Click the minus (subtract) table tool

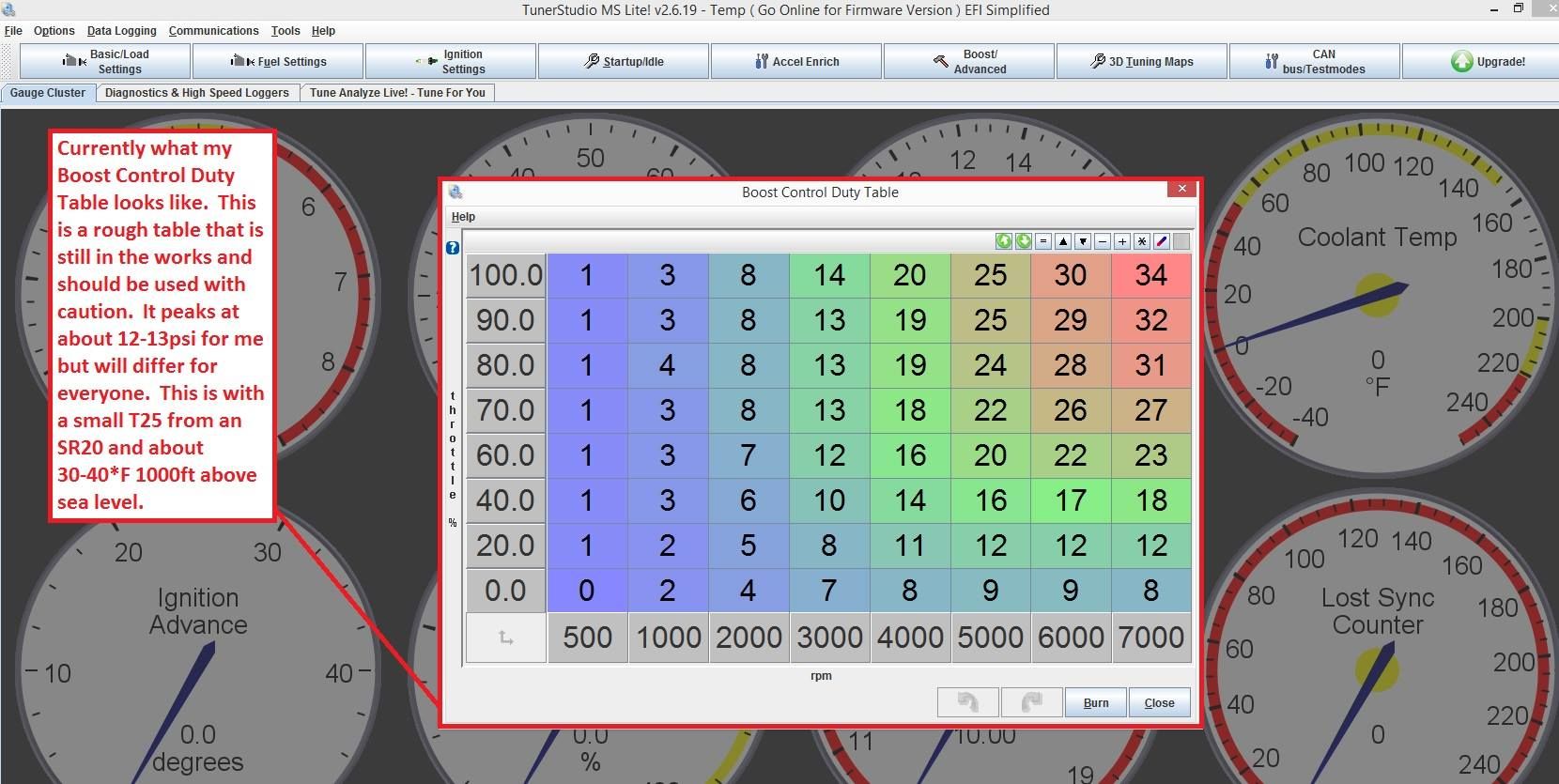tap(1103, 241)
